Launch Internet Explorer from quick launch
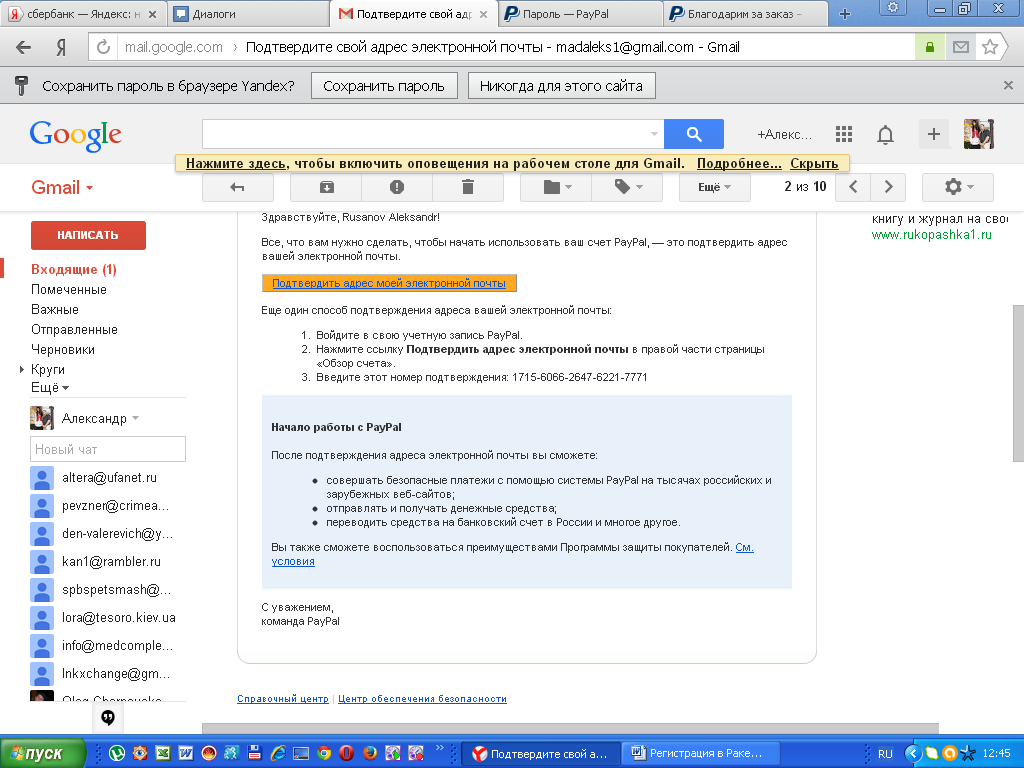 click(278, 753)
